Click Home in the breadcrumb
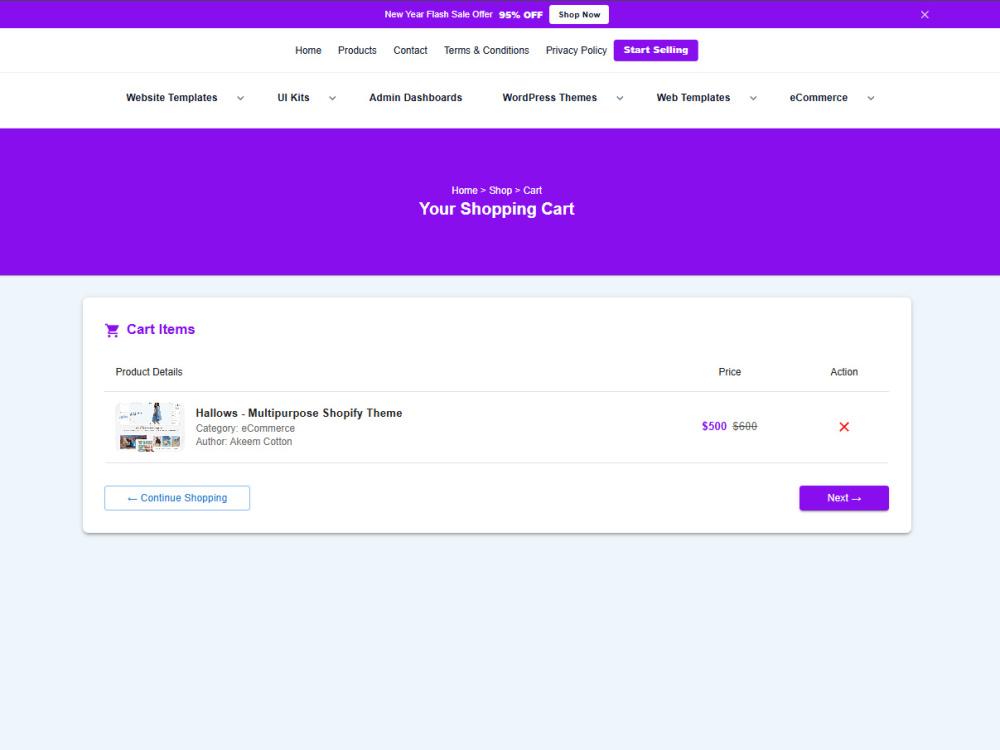 click(464, 191)
